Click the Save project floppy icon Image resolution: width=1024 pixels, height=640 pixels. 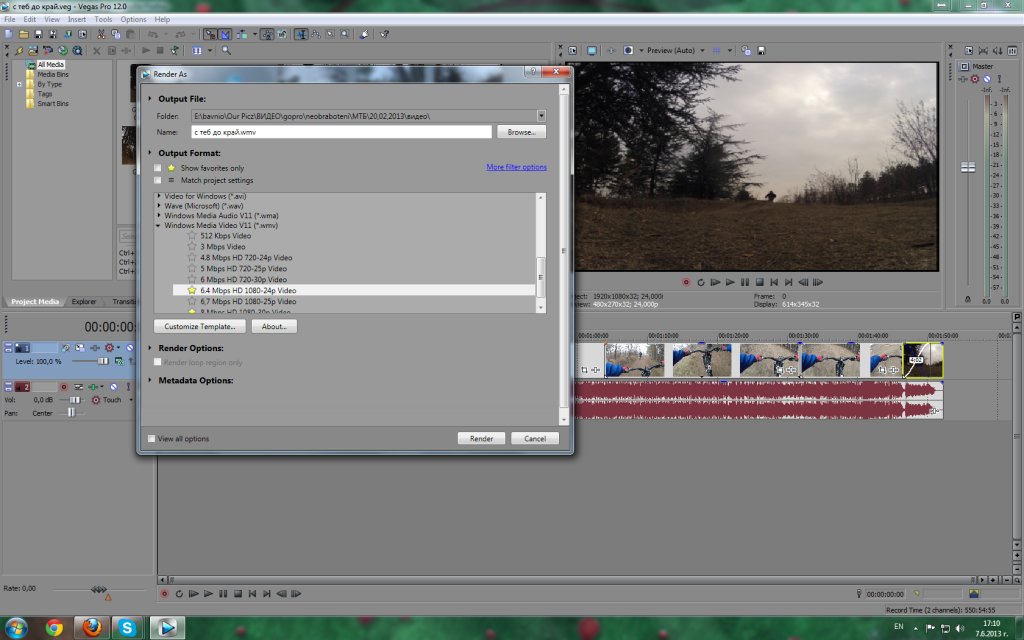(x=37, y=34)
